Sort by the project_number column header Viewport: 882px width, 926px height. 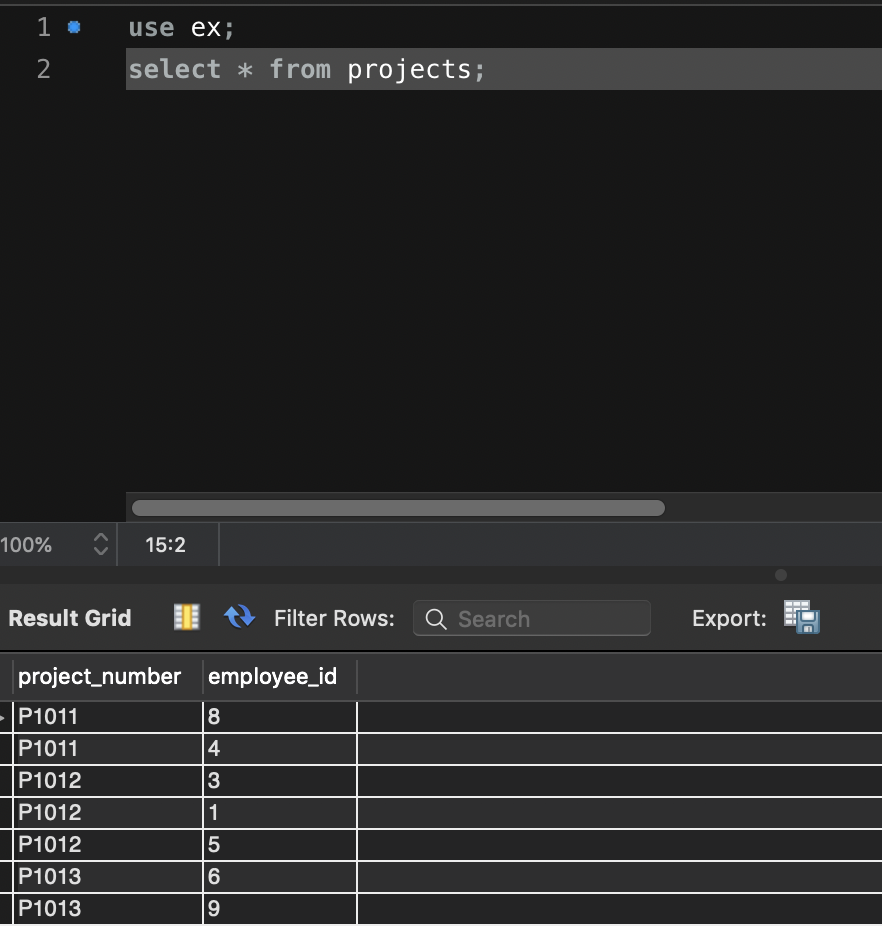click(108, 676)
